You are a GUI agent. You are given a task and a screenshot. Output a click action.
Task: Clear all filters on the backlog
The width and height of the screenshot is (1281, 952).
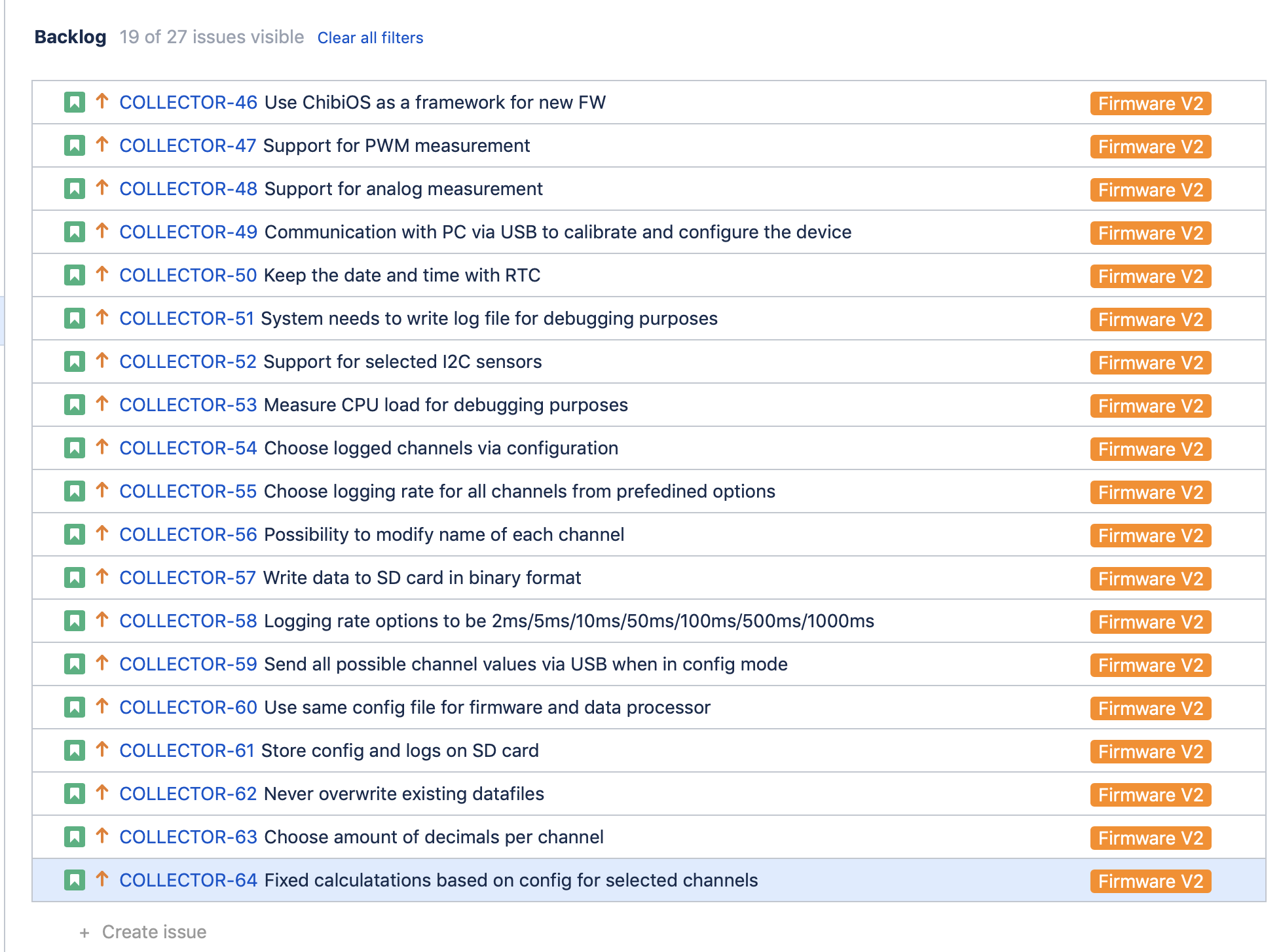pos(370,38)
